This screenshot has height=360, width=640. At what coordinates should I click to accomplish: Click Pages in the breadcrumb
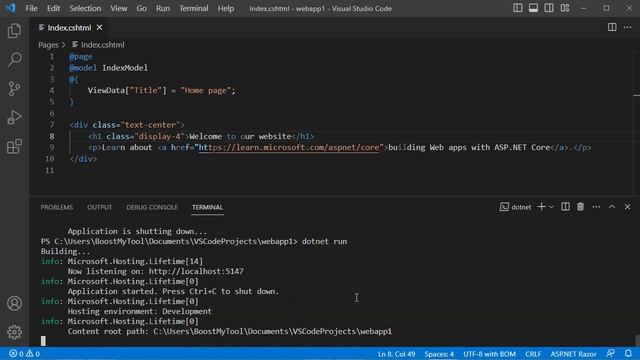(x=48, y=45)
